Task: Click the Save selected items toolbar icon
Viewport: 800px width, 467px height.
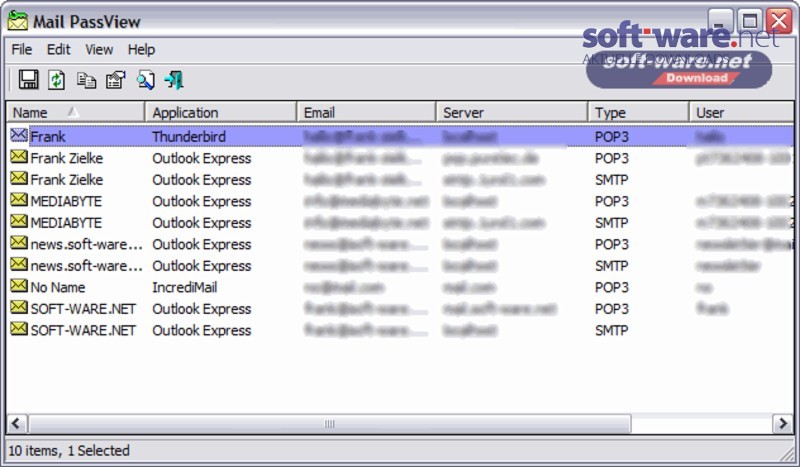Action: (28, 80)
